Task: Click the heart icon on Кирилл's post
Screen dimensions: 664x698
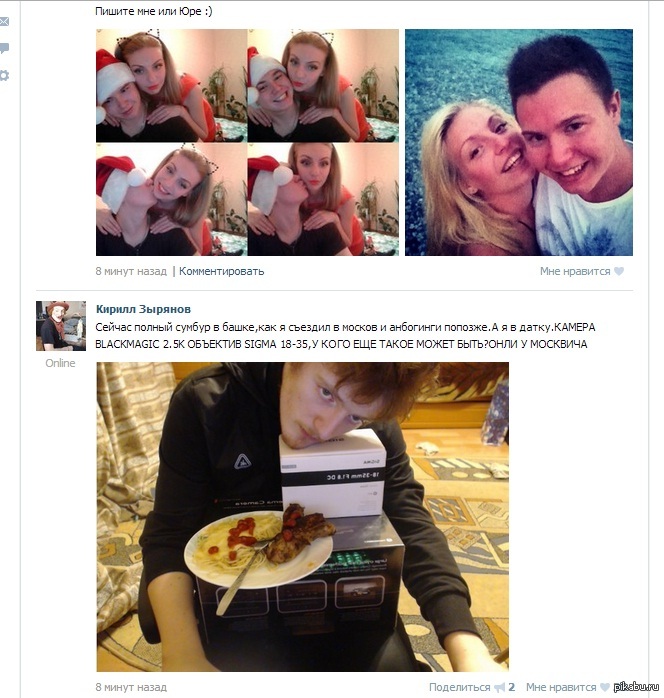Action: point(605,687)
